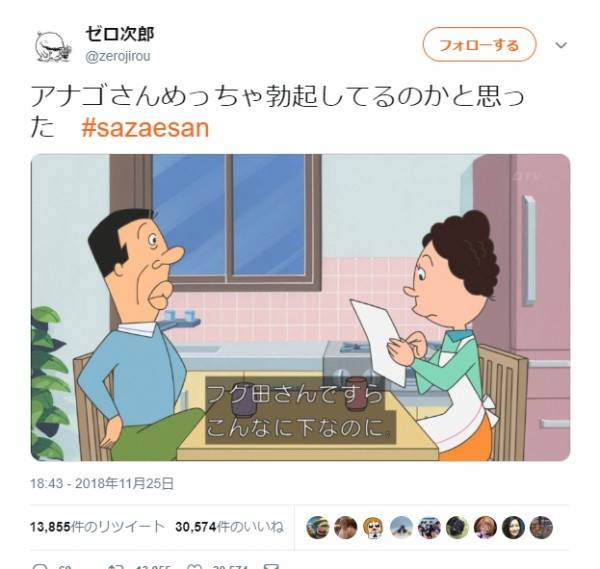The image size is (600, 569).
Task: Click the retweet icon beside 13,855
Action: (x=115, y=566)
